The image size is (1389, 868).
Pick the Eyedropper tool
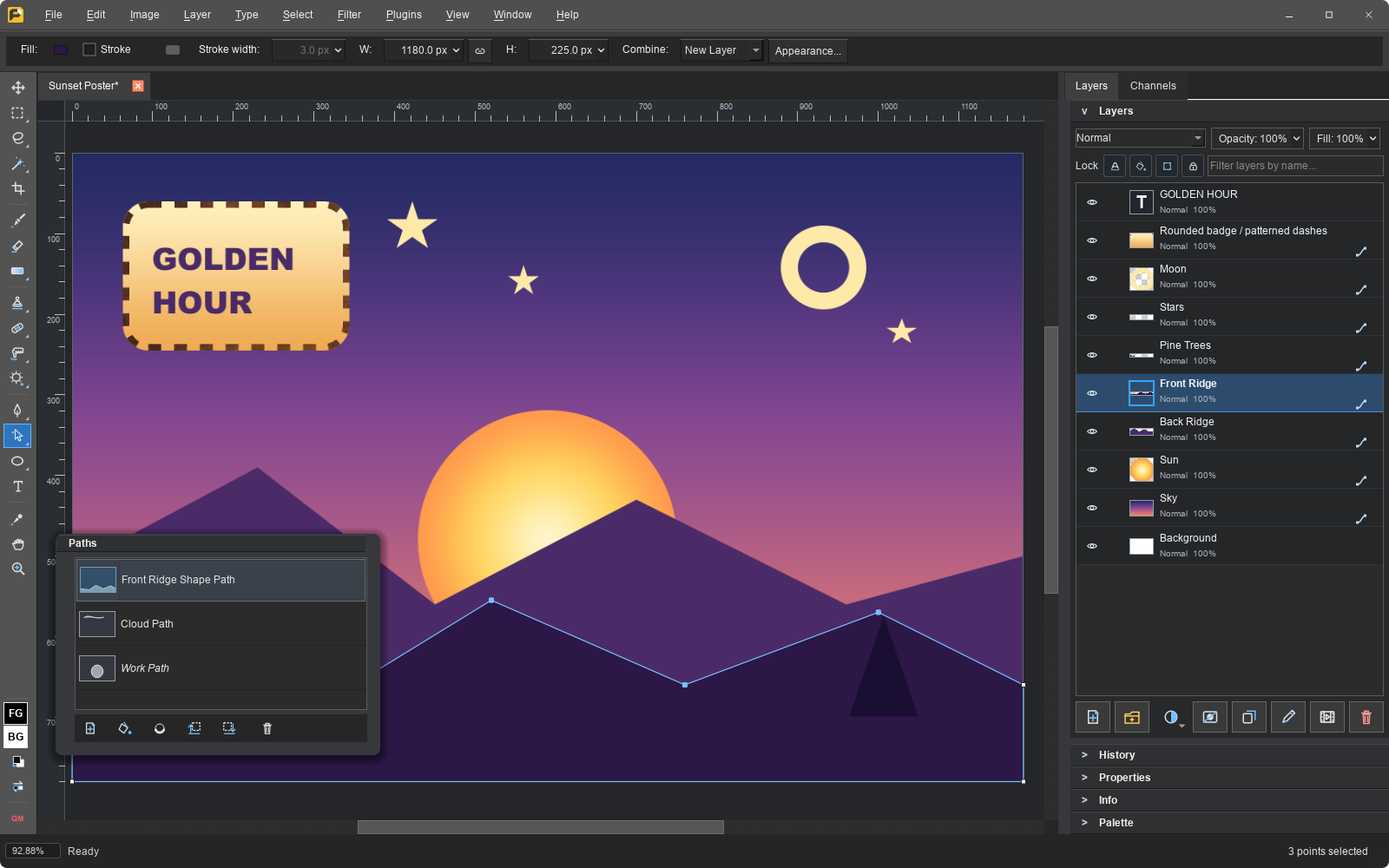[x=17, y=519]
